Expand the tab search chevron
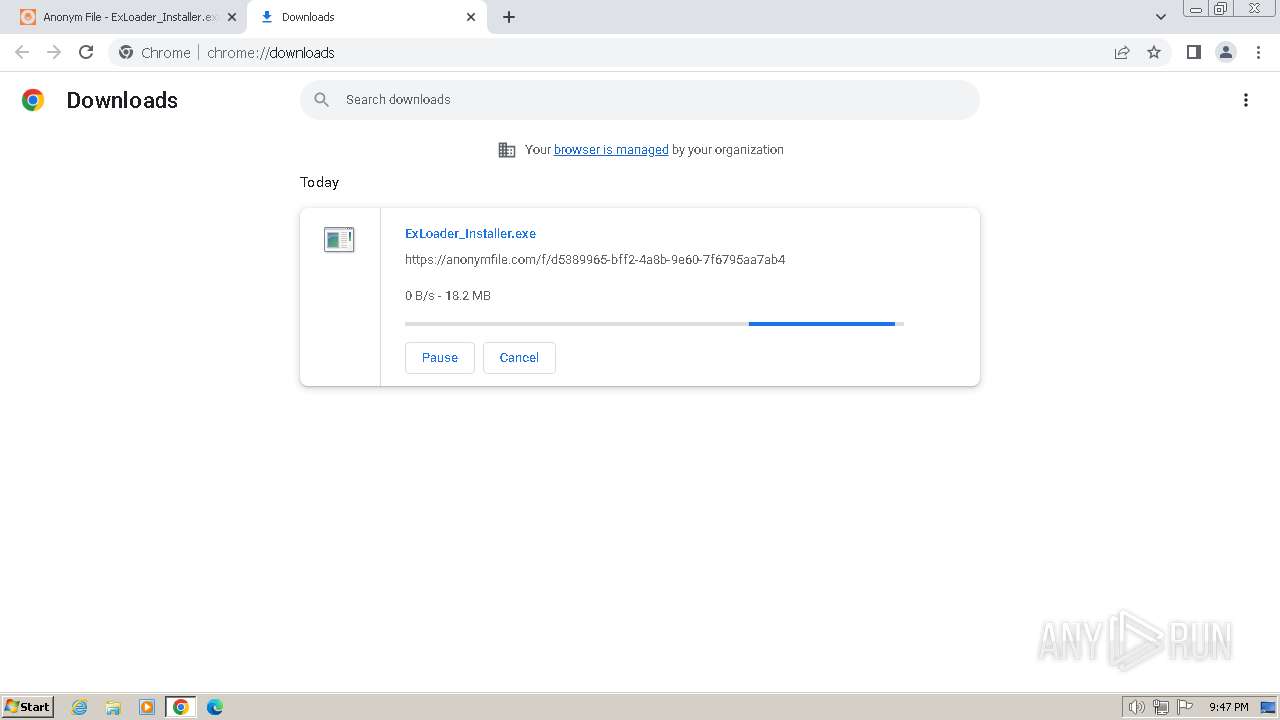The height and width of the screenshot is (720, 1280). 1161,17
